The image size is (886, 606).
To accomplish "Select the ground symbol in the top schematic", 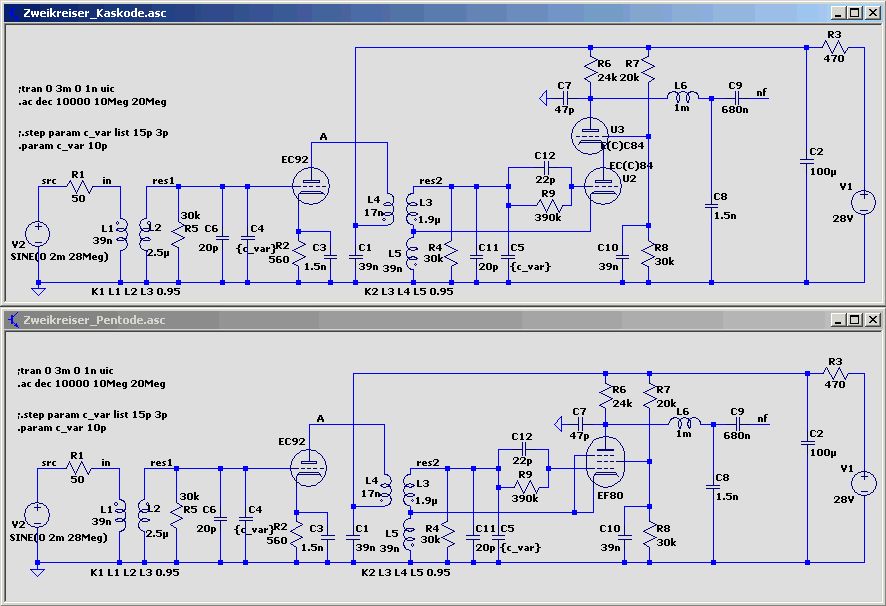I will point(38,291).
